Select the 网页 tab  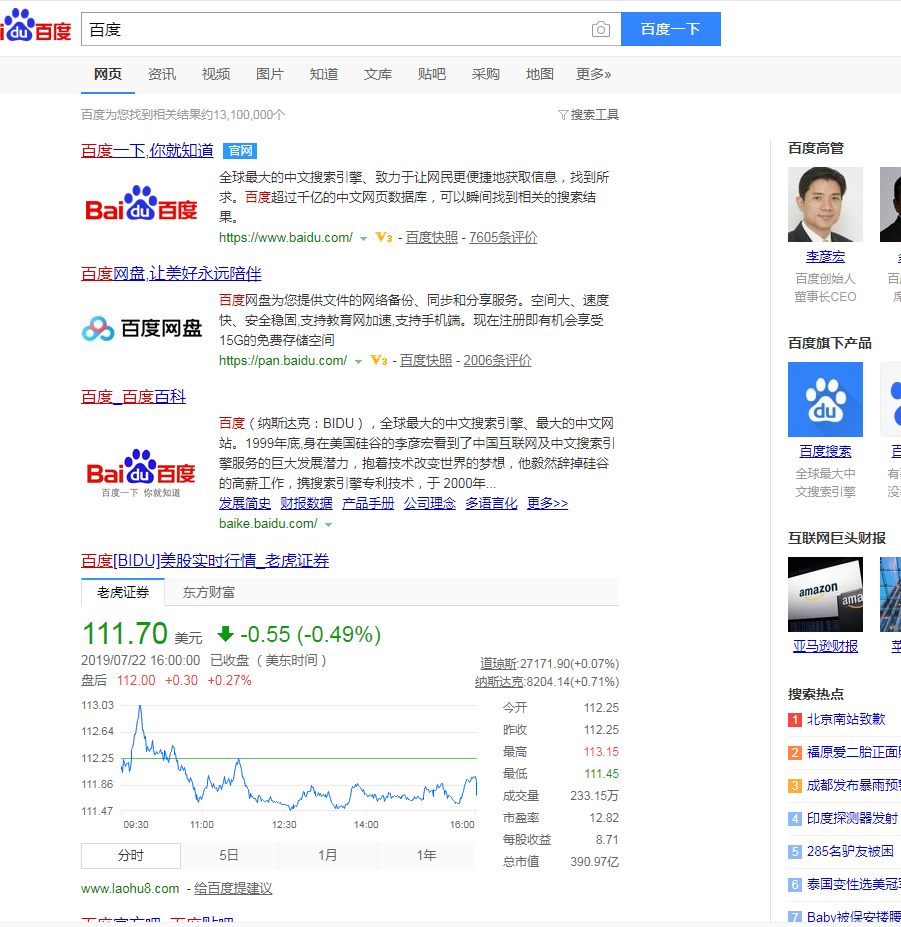click(x=108, y=74)
